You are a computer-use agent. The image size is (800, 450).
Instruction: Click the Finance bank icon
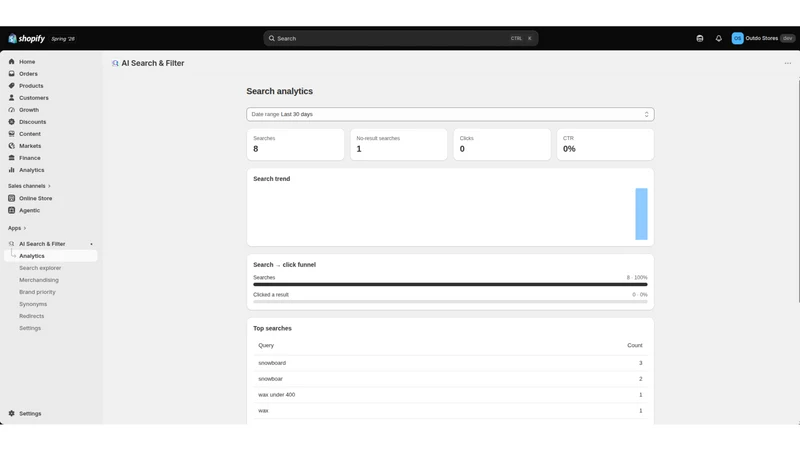(12, 158)
